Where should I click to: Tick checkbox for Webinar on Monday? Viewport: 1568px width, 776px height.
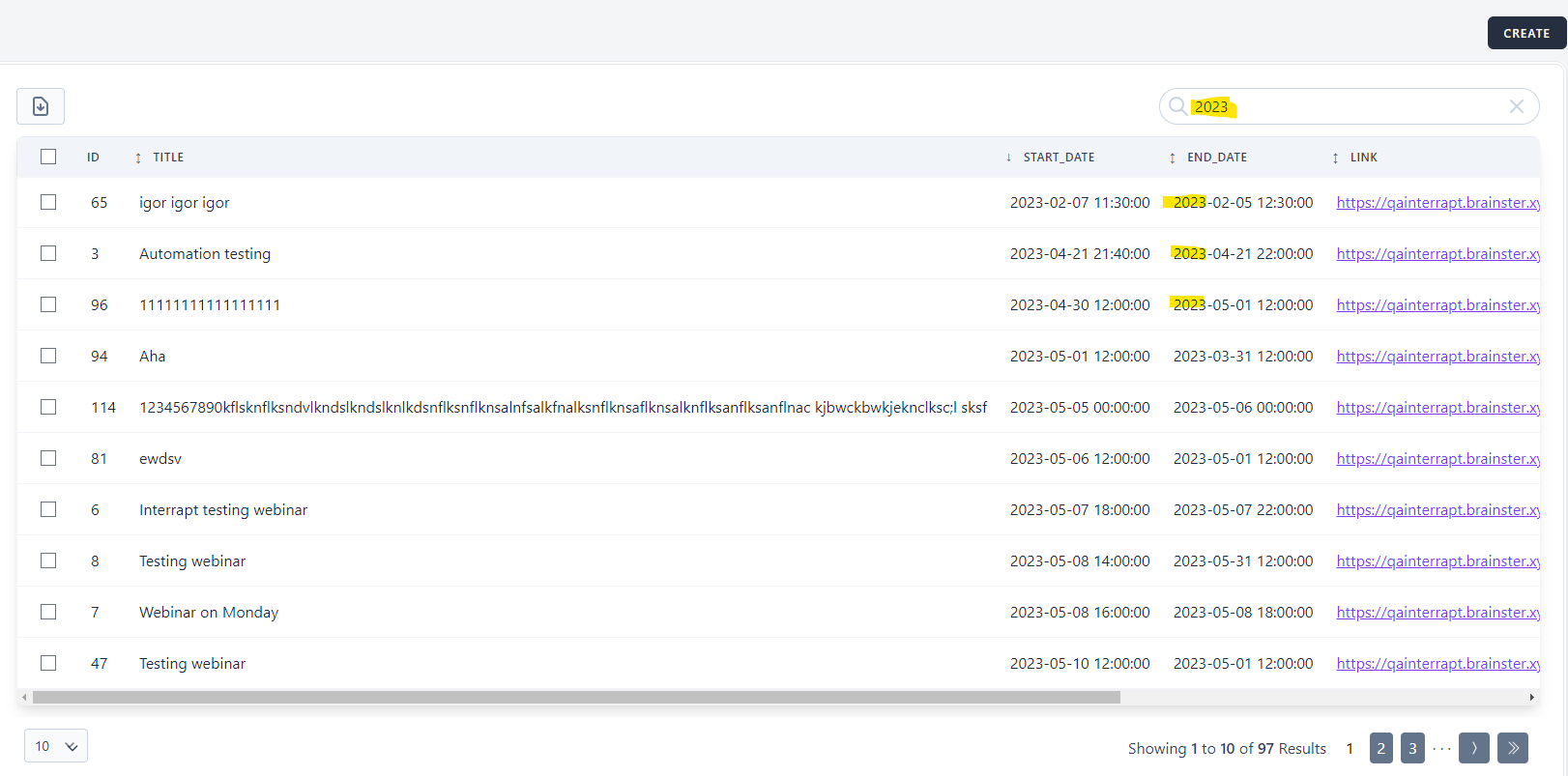[x=48, y=612]
